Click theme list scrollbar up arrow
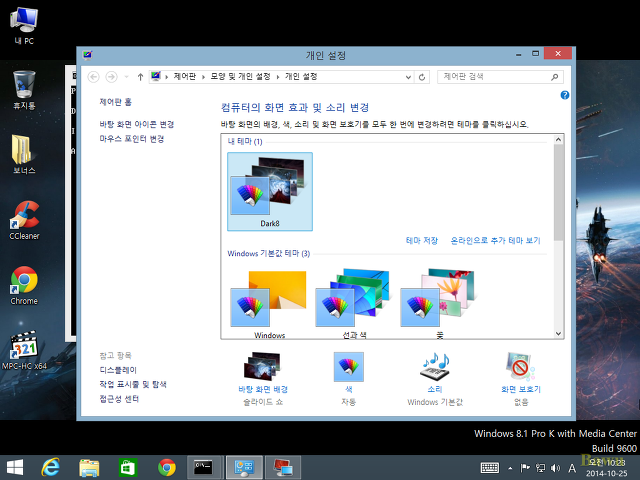The width and height of the screenshot is (640, 480). pos(558,140)
